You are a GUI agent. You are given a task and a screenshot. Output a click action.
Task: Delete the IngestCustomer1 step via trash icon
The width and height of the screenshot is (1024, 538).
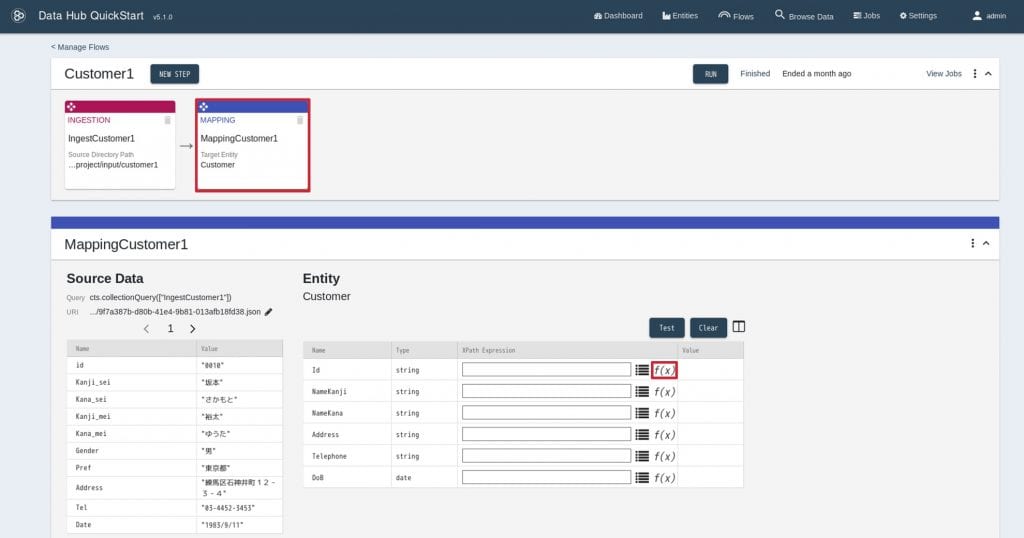167,120
